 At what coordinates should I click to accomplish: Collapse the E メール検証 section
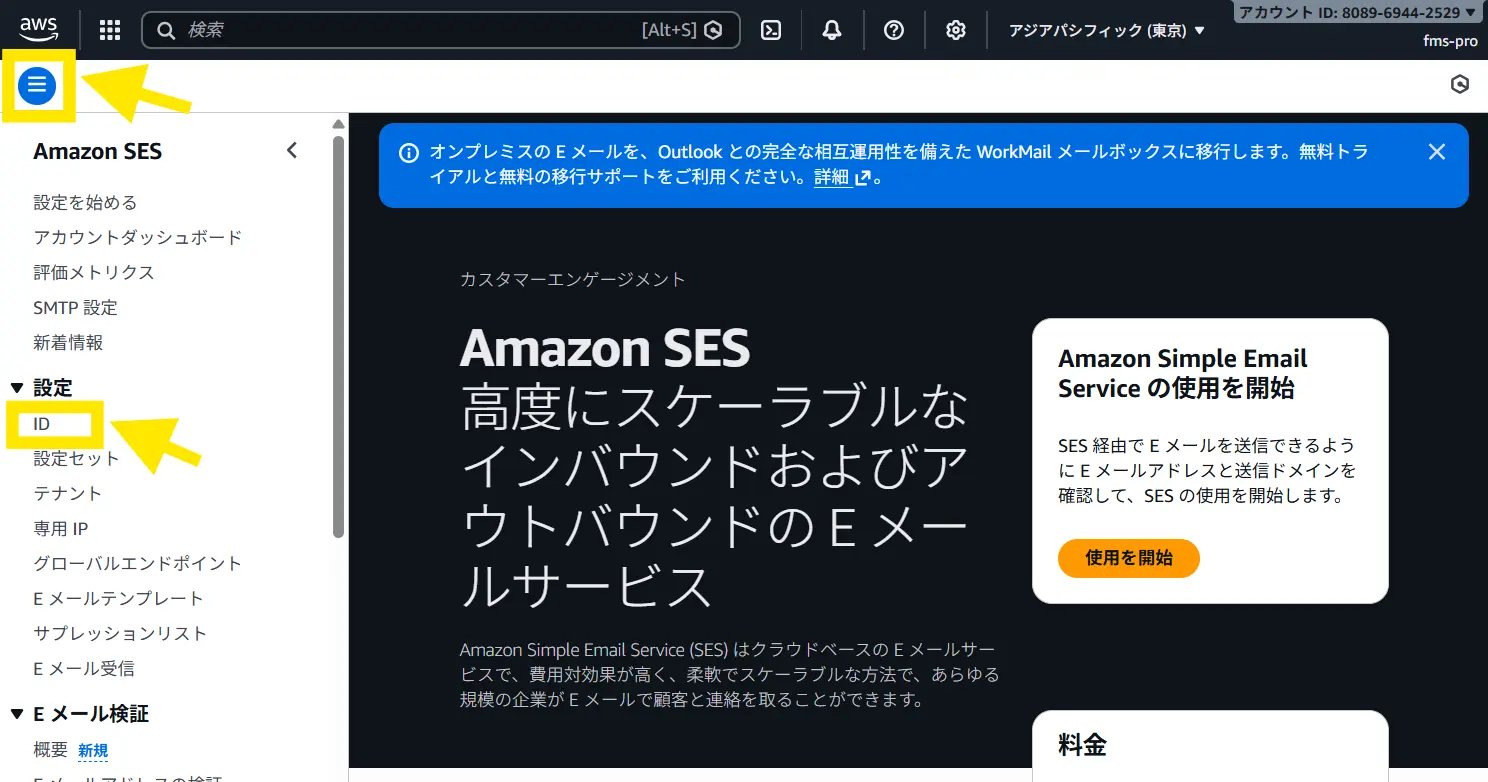point(17,714)
